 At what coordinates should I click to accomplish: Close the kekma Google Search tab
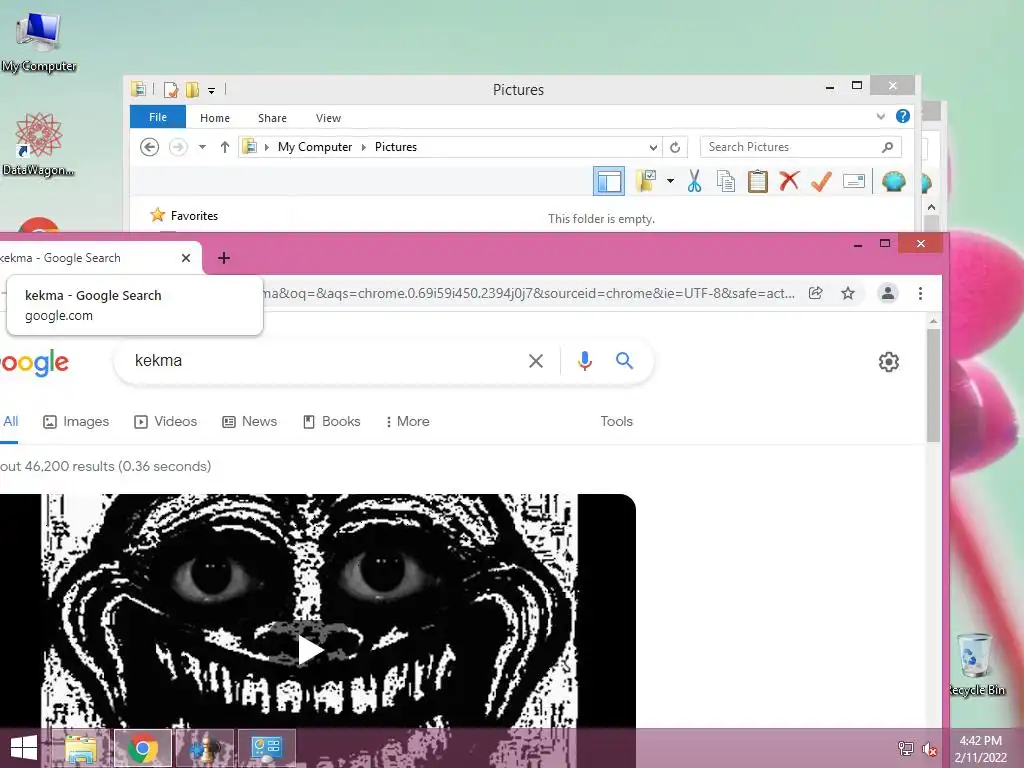[185, 258]
